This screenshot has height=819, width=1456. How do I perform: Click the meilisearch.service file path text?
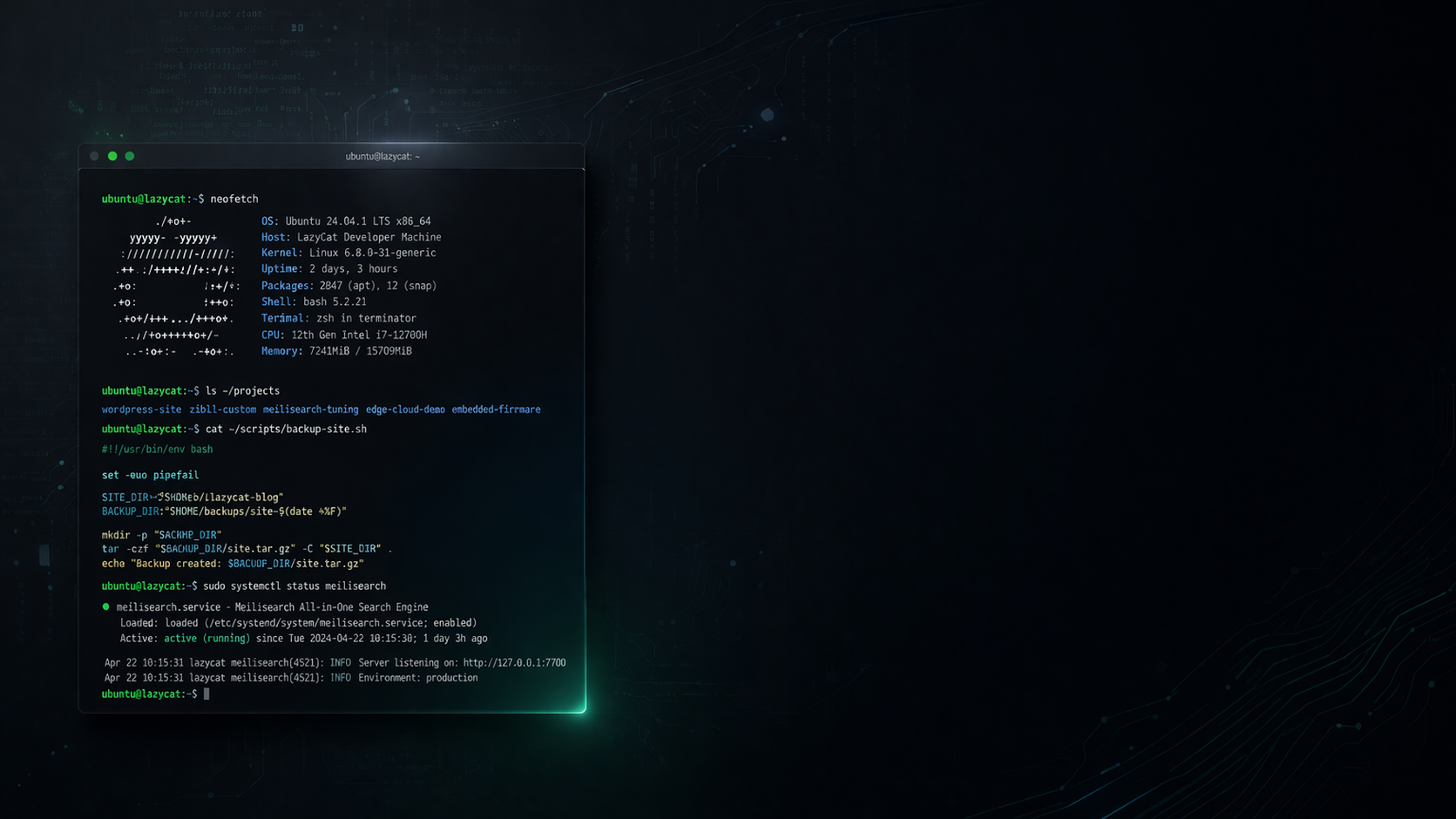(316, 623)
